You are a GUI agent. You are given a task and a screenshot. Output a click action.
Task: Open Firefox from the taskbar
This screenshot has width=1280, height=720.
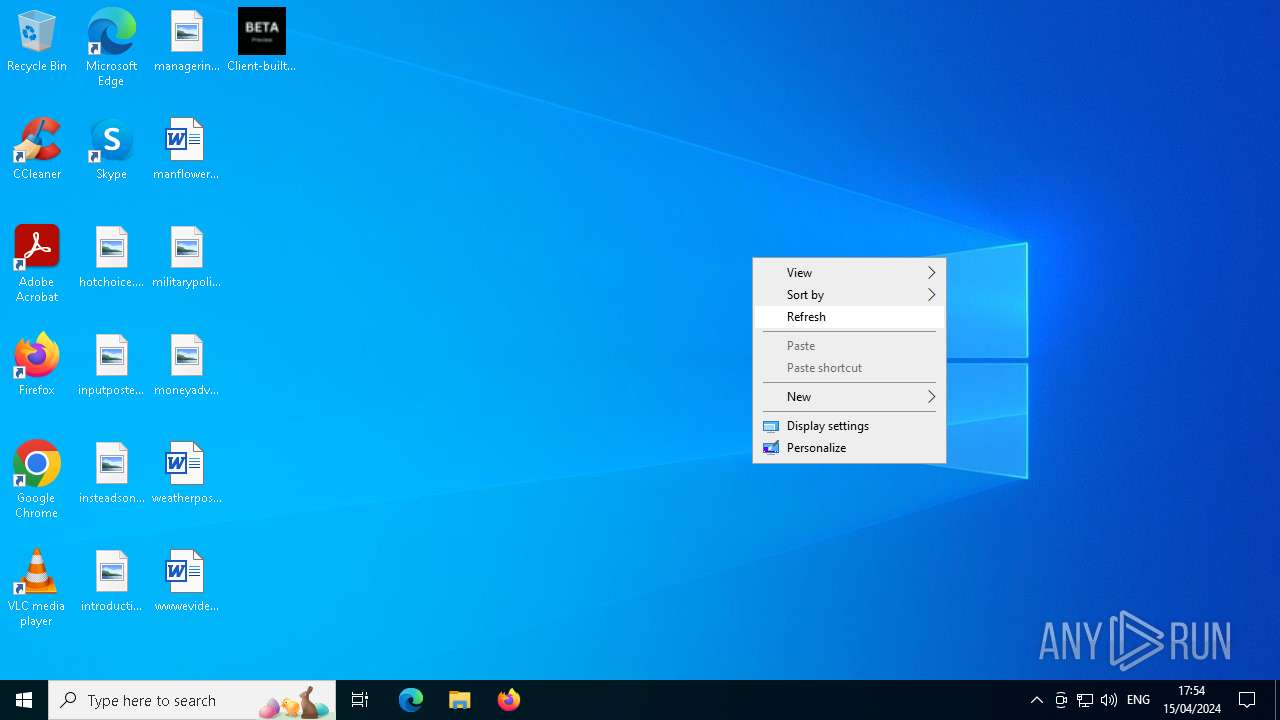click(509, 700)
